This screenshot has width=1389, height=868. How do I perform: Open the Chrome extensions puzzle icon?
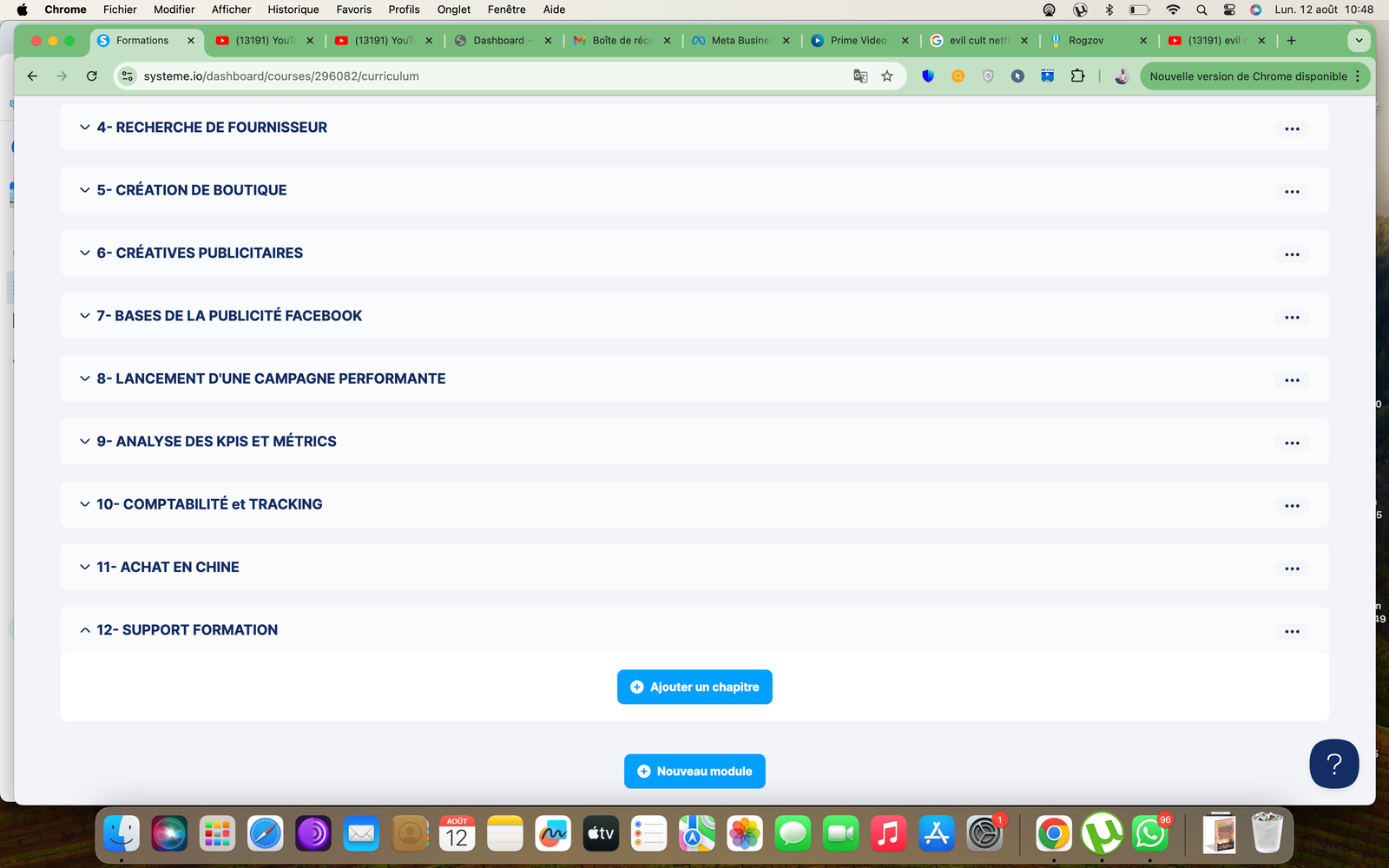click(x=1077, y=76)
